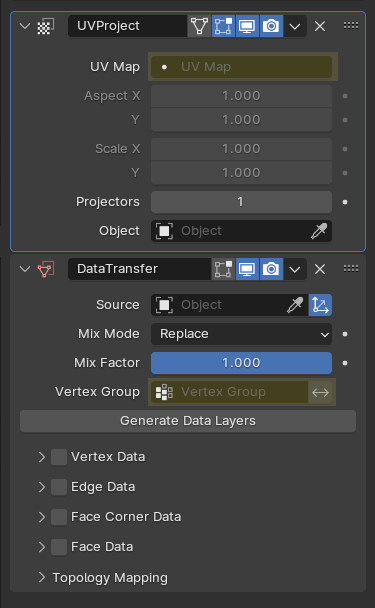This screenshot has width=375, height=608.
Task: Activate the Source object eyedropper
Action: coord(295,305)
